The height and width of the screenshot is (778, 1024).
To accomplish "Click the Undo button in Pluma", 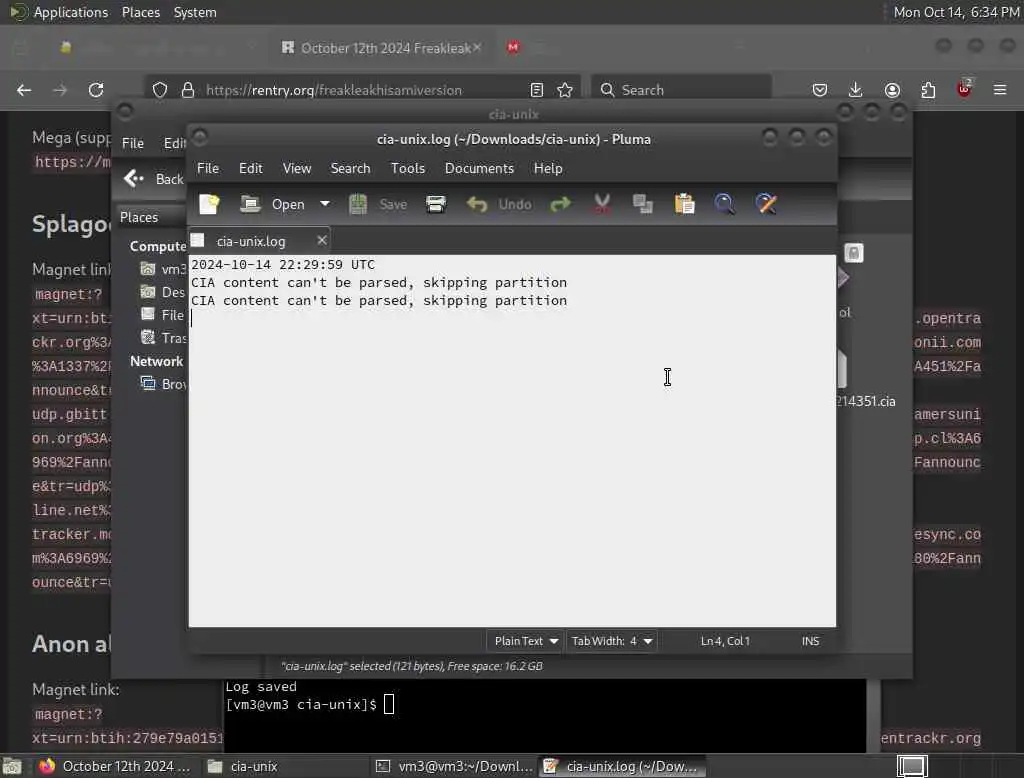I will [x=499, y=204].
